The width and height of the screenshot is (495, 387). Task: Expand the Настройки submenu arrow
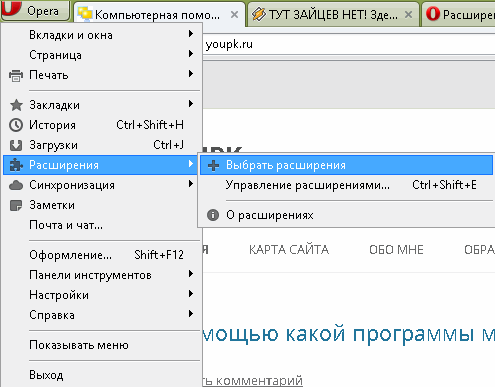click(191, 294)
